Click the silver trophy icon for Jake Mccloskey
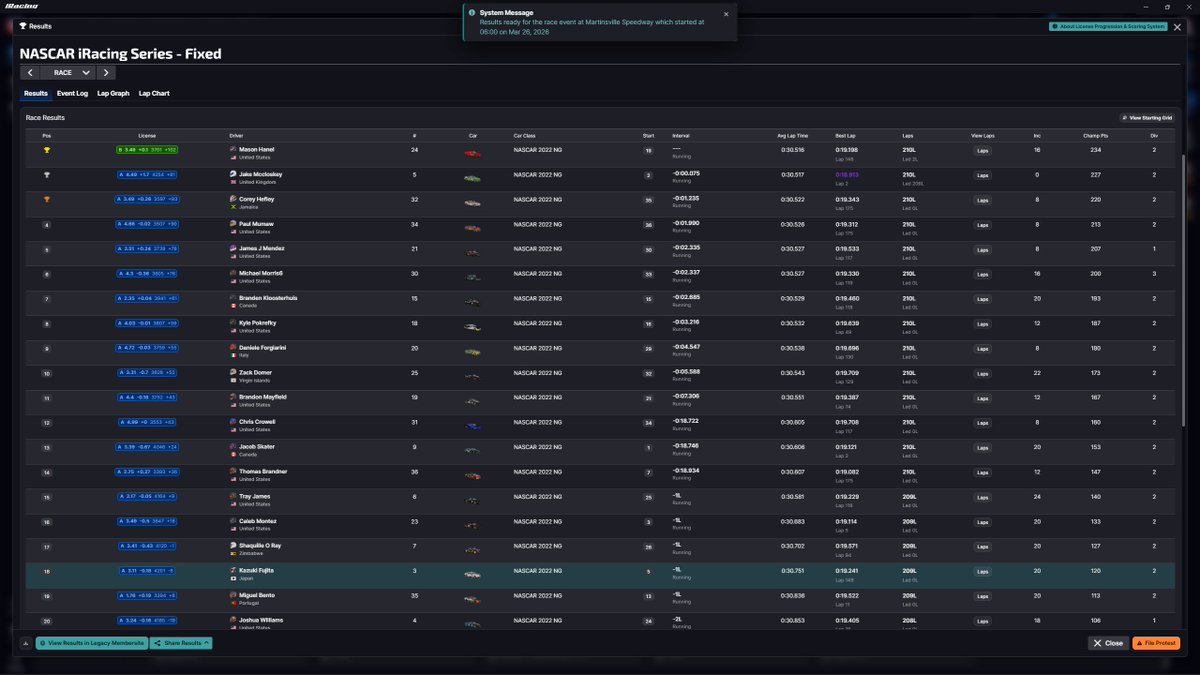This screenshot has width=1200, height=675. pos(46,175)
